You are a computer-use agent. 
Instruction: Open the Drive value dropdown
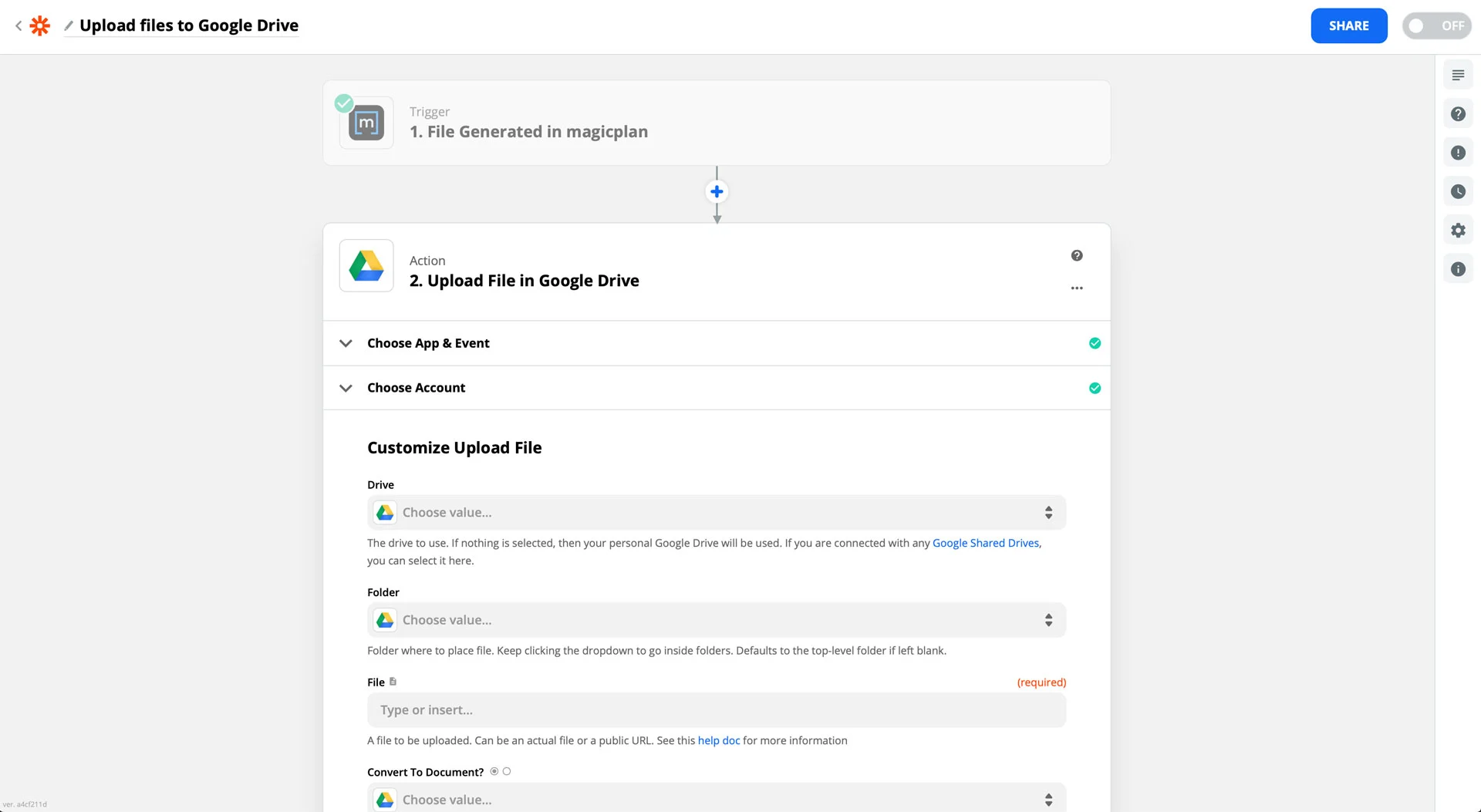tap(716, 512)
